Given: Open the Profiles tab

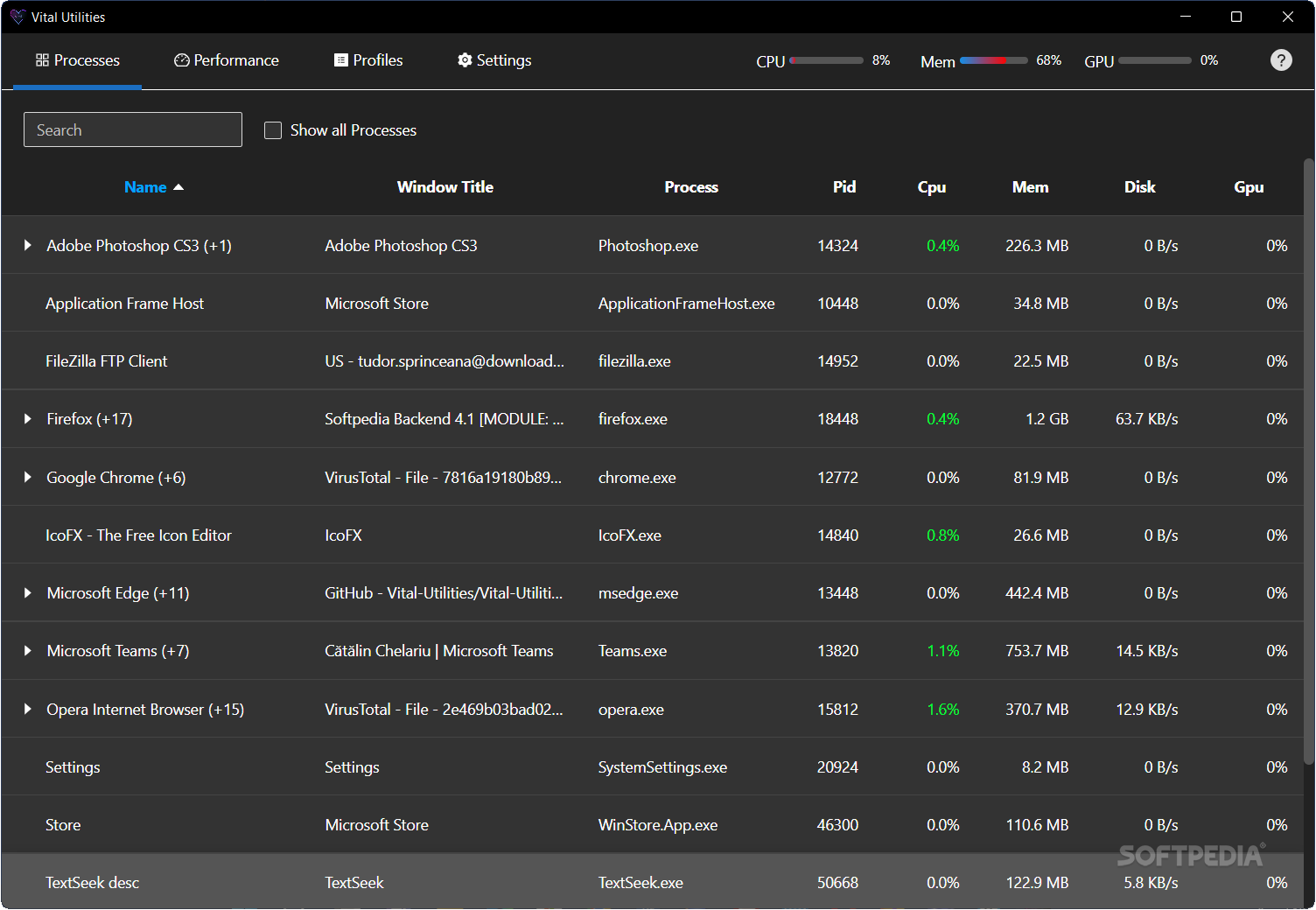Looking at the screenshot, I should coord(368,60).
